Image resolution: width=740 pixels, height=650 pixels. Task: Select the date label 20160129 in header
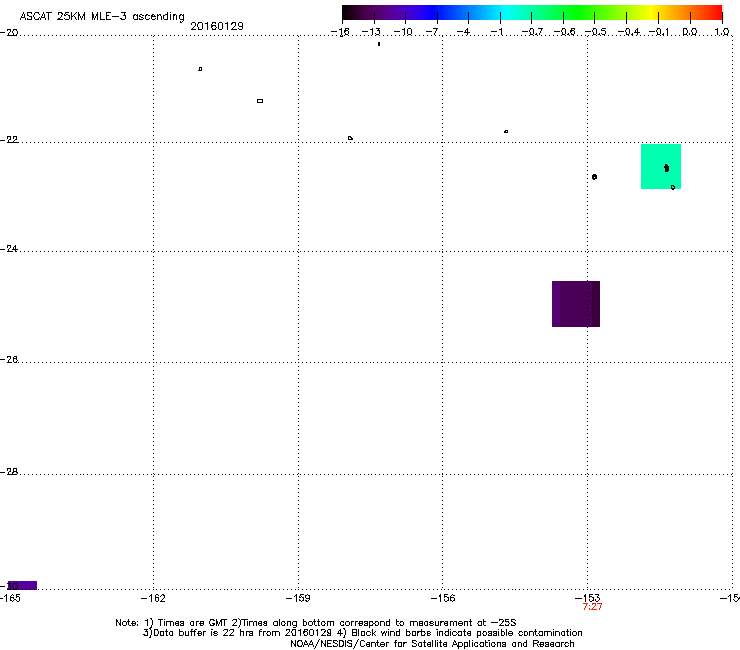(x=217, y=26)
